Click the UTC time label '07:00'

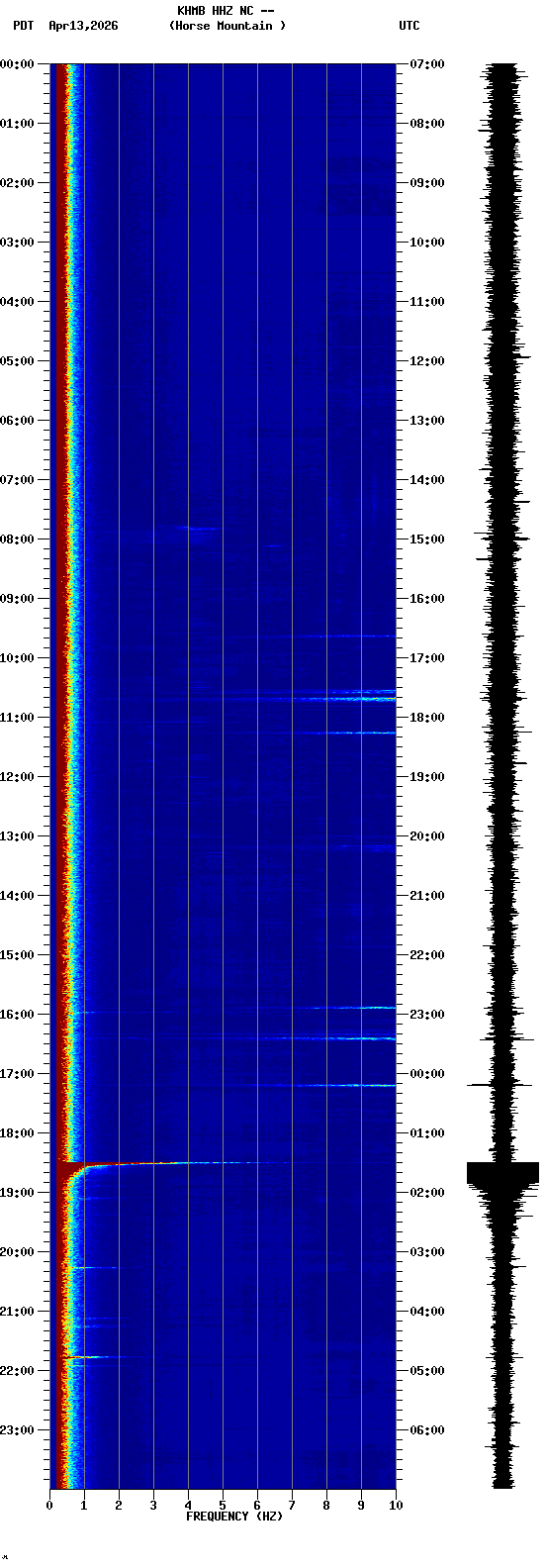(x=427, y=64)
